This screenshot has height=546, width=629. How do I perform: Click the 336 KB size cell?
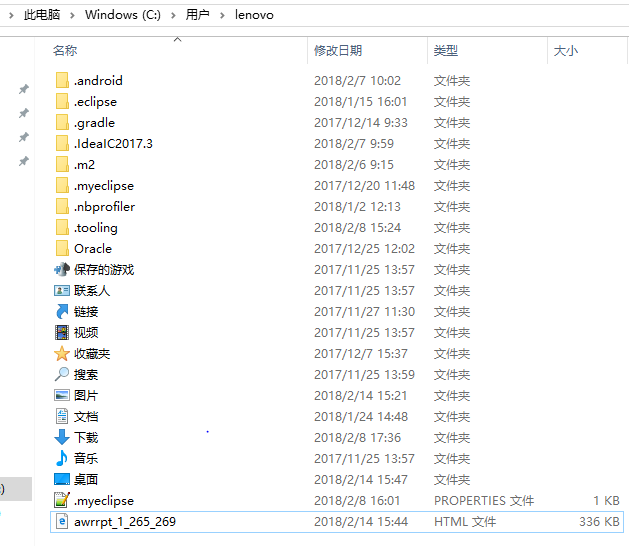(x=599, y=521)
